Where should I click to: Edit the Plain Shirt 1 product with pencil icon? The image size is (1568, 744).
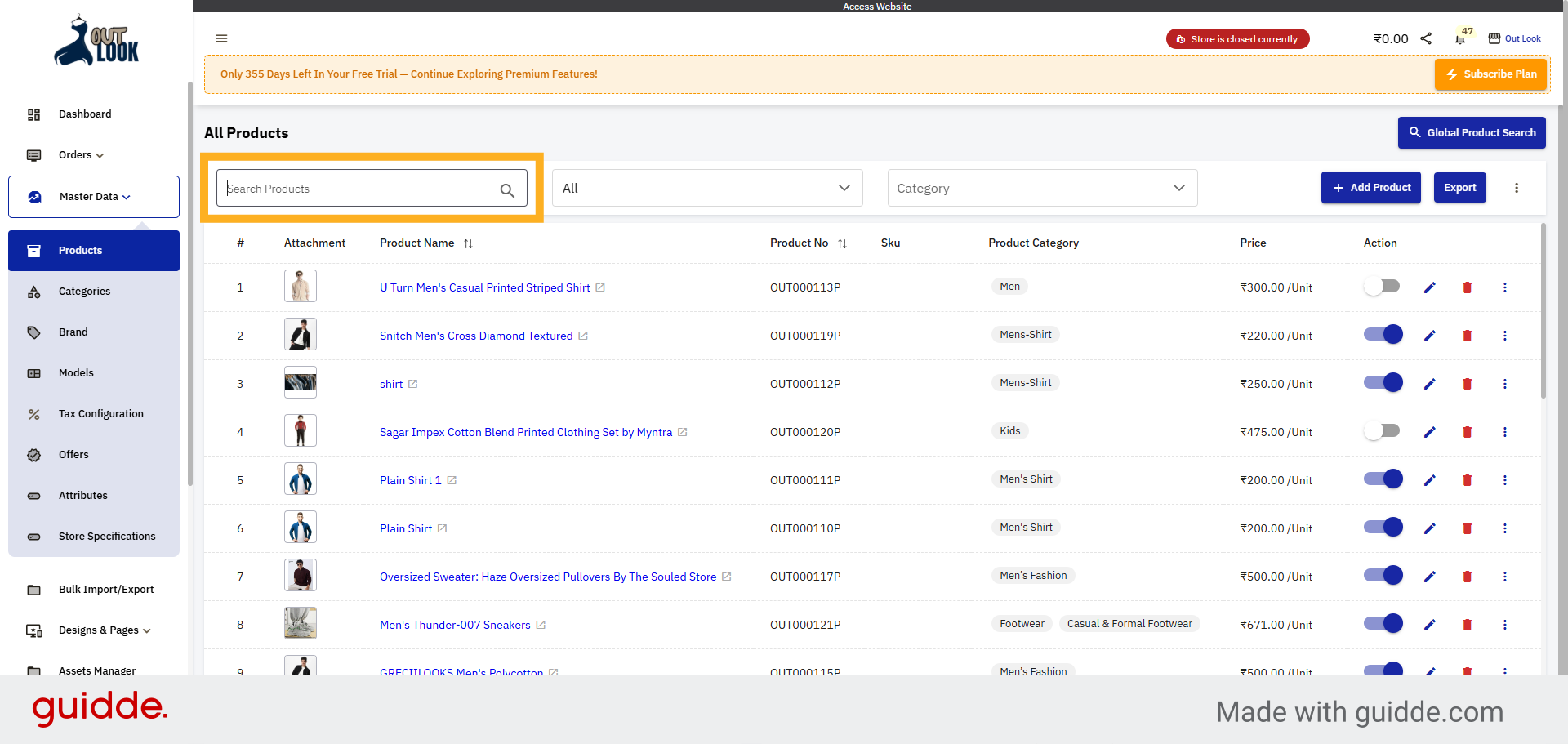pyautogui.click(x=1429, y=480)
